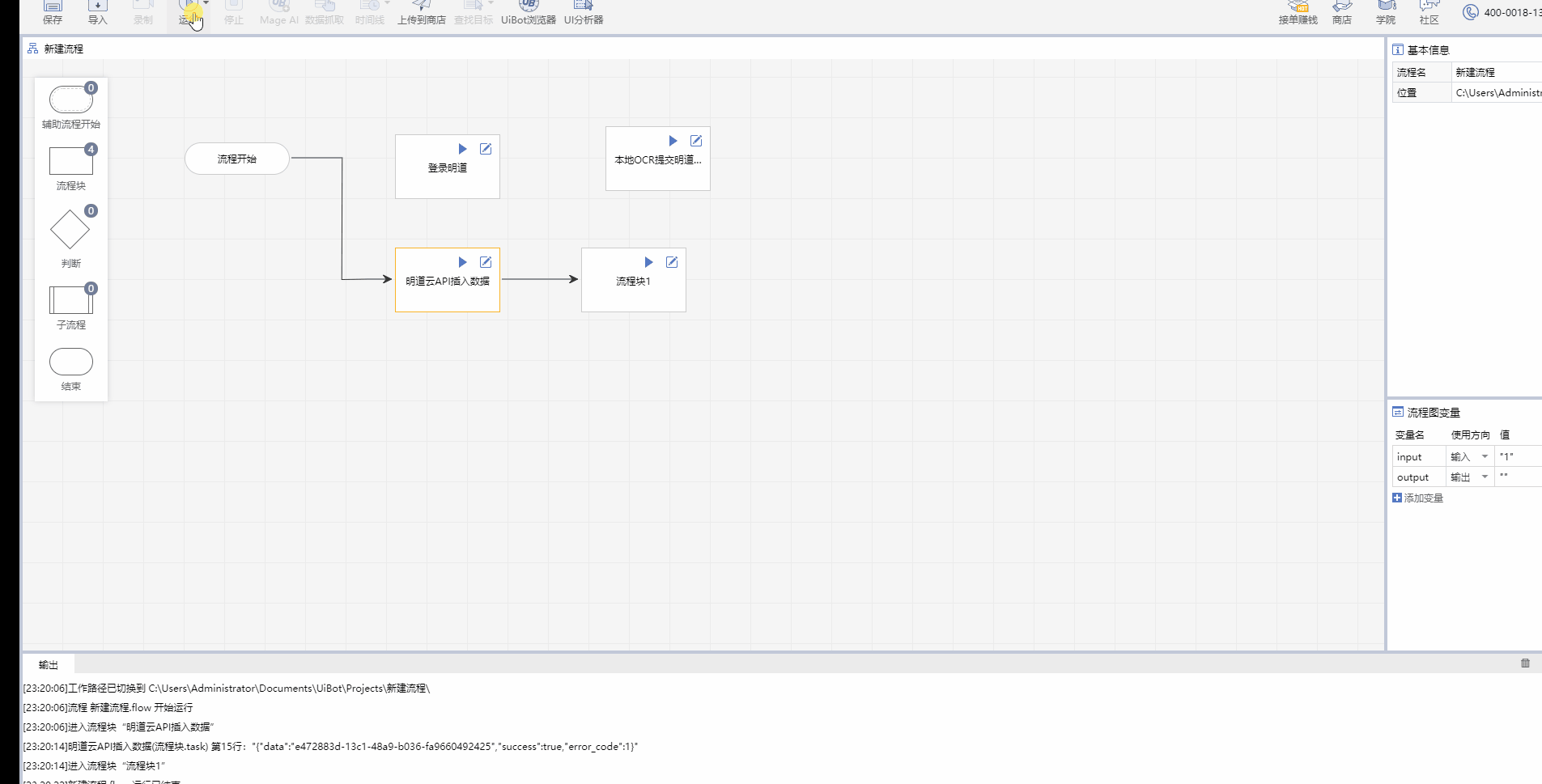Image resolution: width=1542 pixels, height=784 pixels.
Task: Click the 查找目标 find target tool
Action: click(x=473, y=13)
